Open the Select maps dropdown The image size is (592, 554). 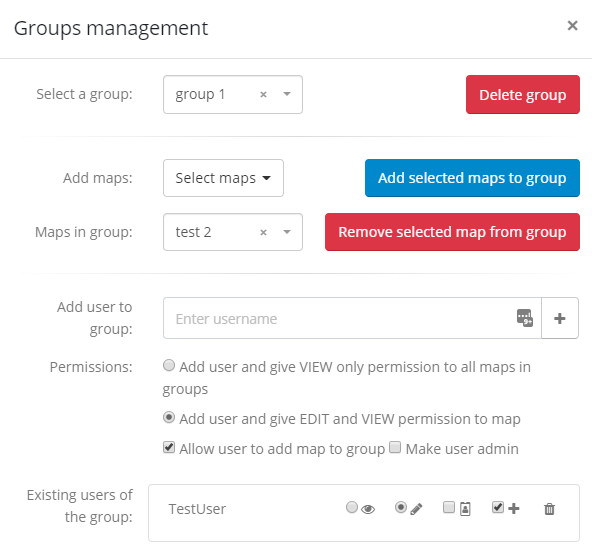click(223, 178)
